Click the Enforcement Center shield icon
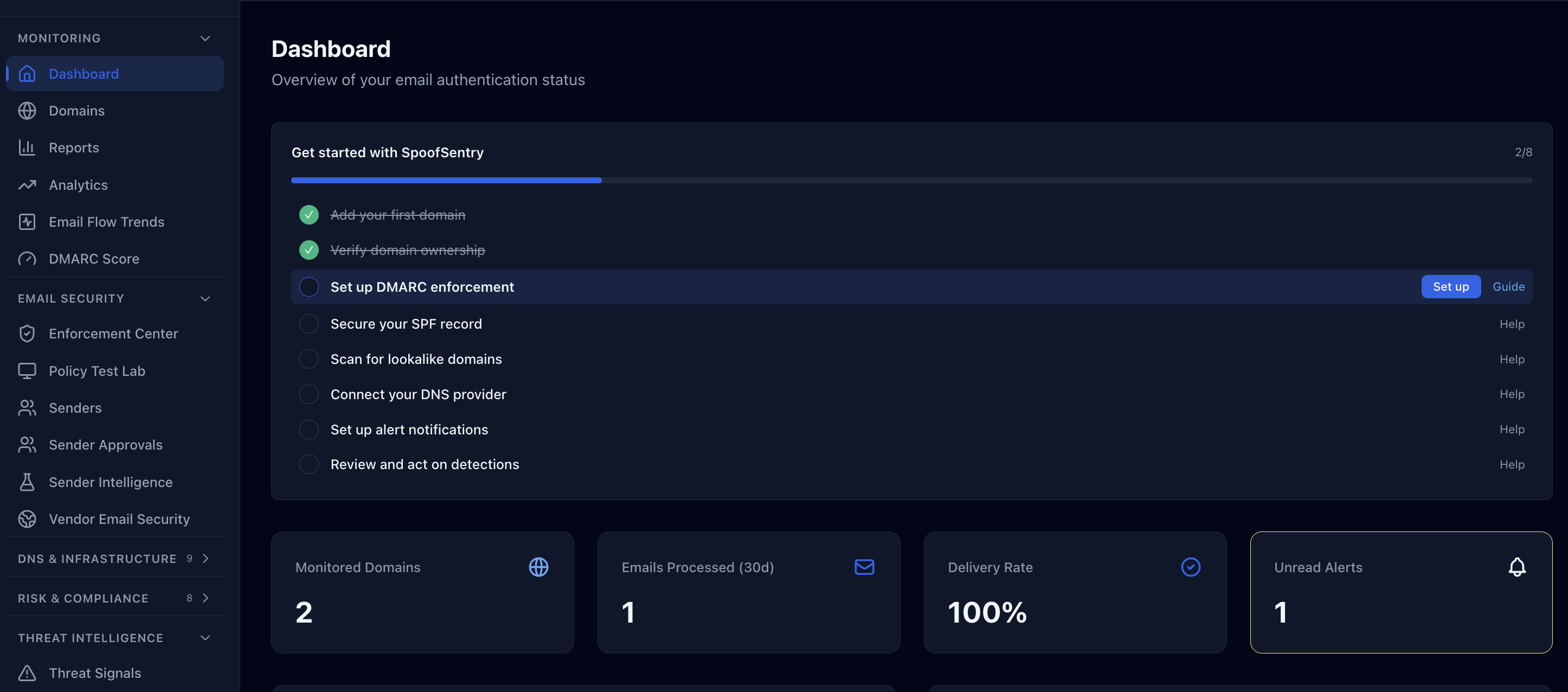Viewport: 1568px width, 692px height. tap(27, 334)
